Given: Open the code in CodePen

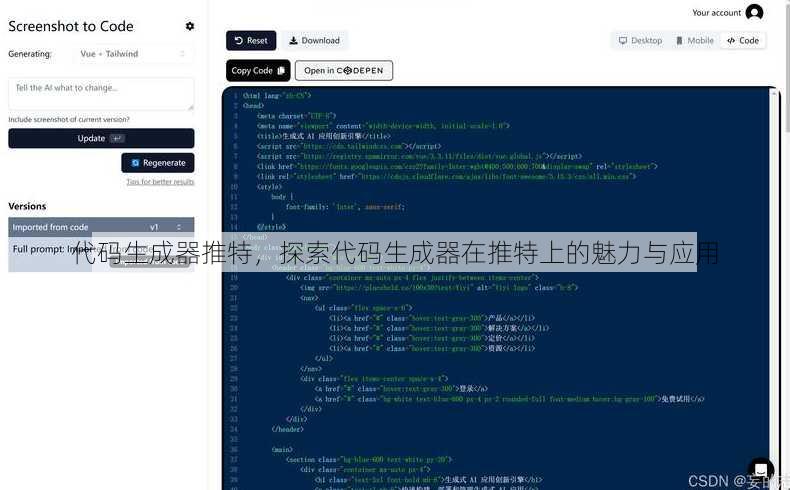Looking at the screenshot, I should [344, 71].
